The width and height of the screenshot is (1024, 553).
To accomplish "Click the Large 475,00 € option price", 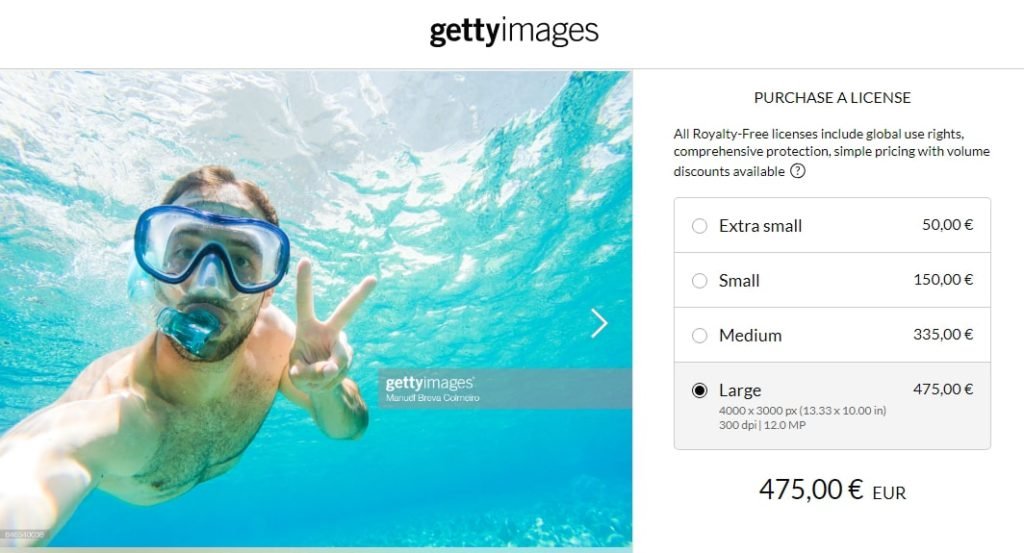I will pyautogui.click(x=943, y=389).
